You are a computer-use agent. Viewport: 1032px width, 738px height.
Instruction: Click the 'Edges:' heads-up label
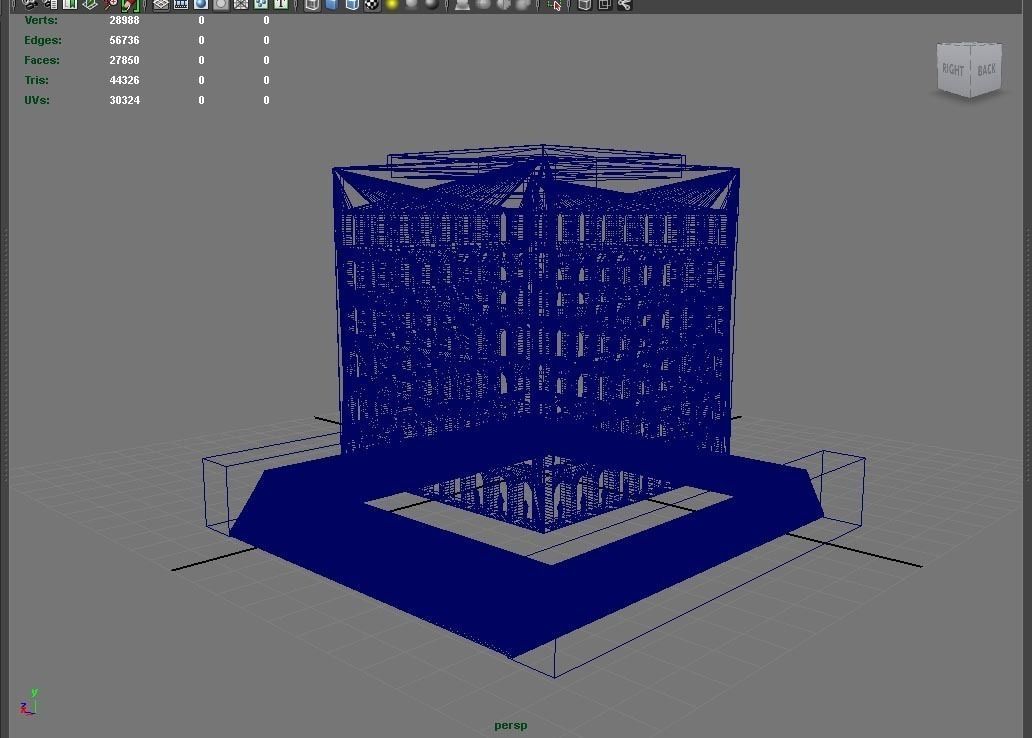click(x=43, y=40)
